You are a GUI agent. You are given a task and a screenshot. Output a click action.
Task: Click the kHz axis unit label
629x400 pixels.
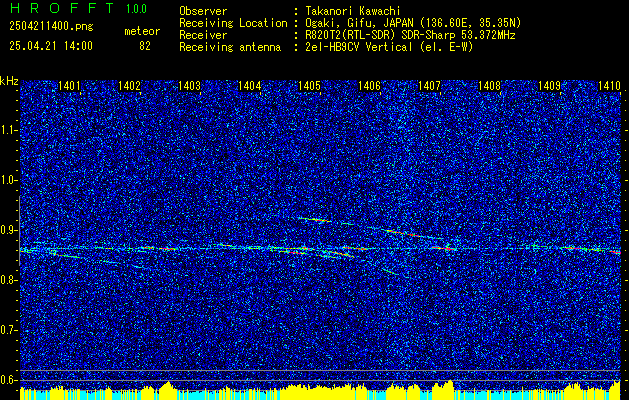[x=9, y=81]
